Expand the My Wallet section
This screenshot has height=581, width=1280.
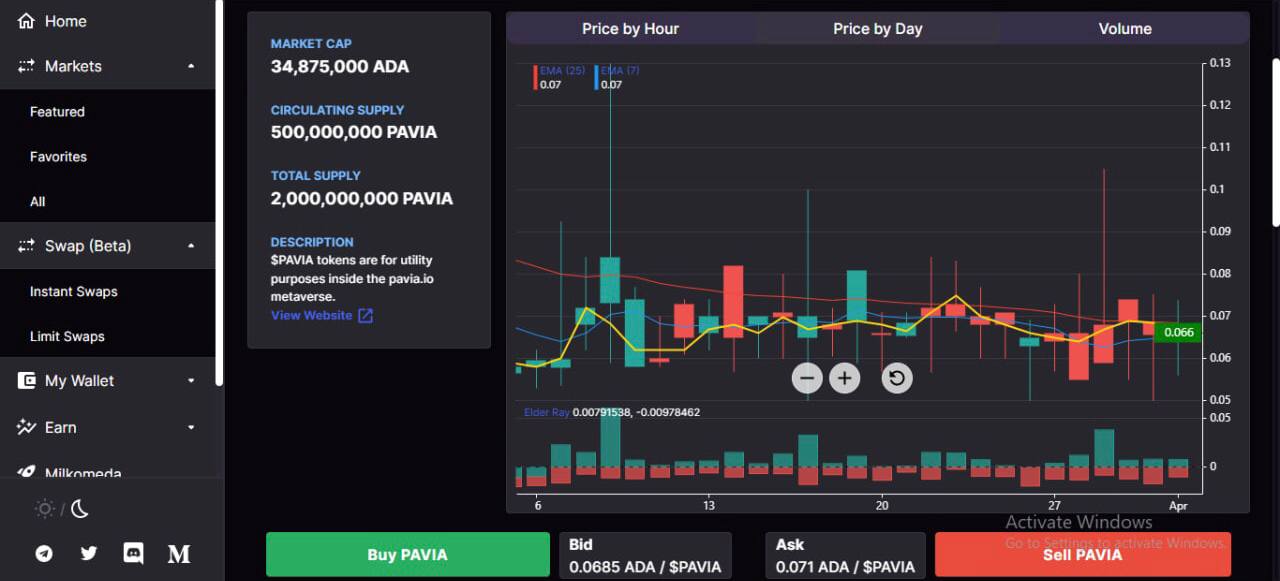click(x=191, y=381)
